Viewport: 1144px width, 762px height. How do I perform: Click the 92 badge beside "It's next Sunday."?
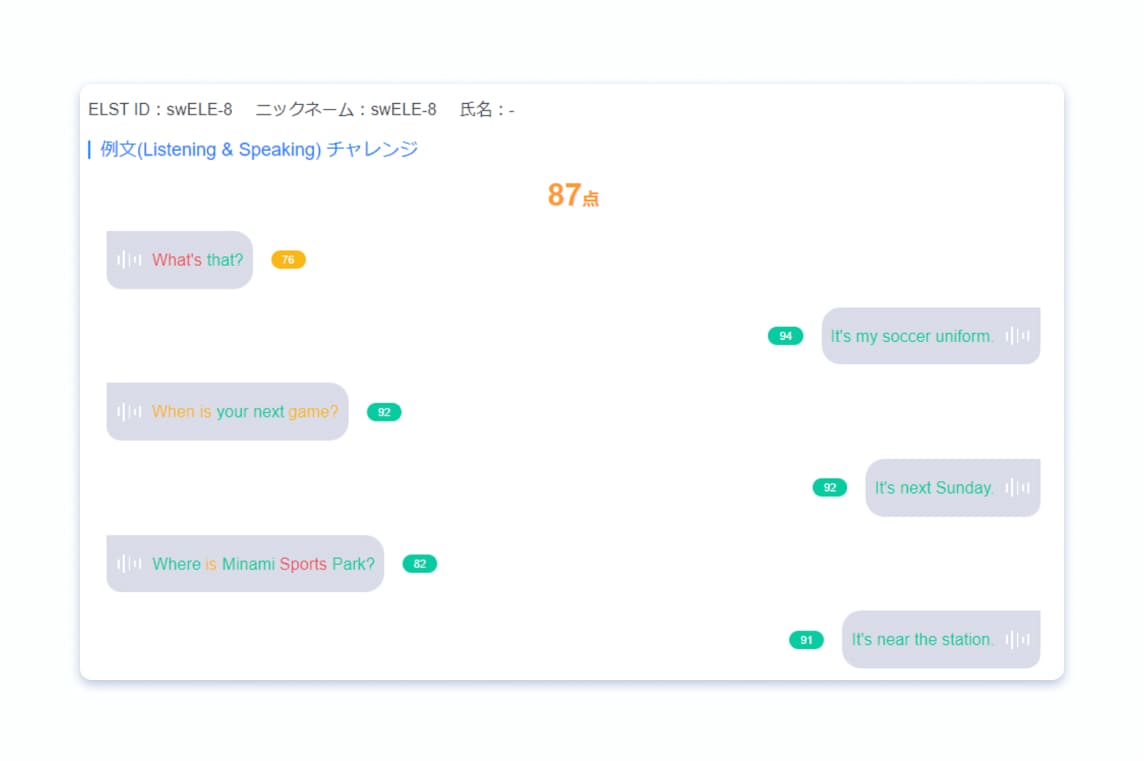[x=829, y=488]
